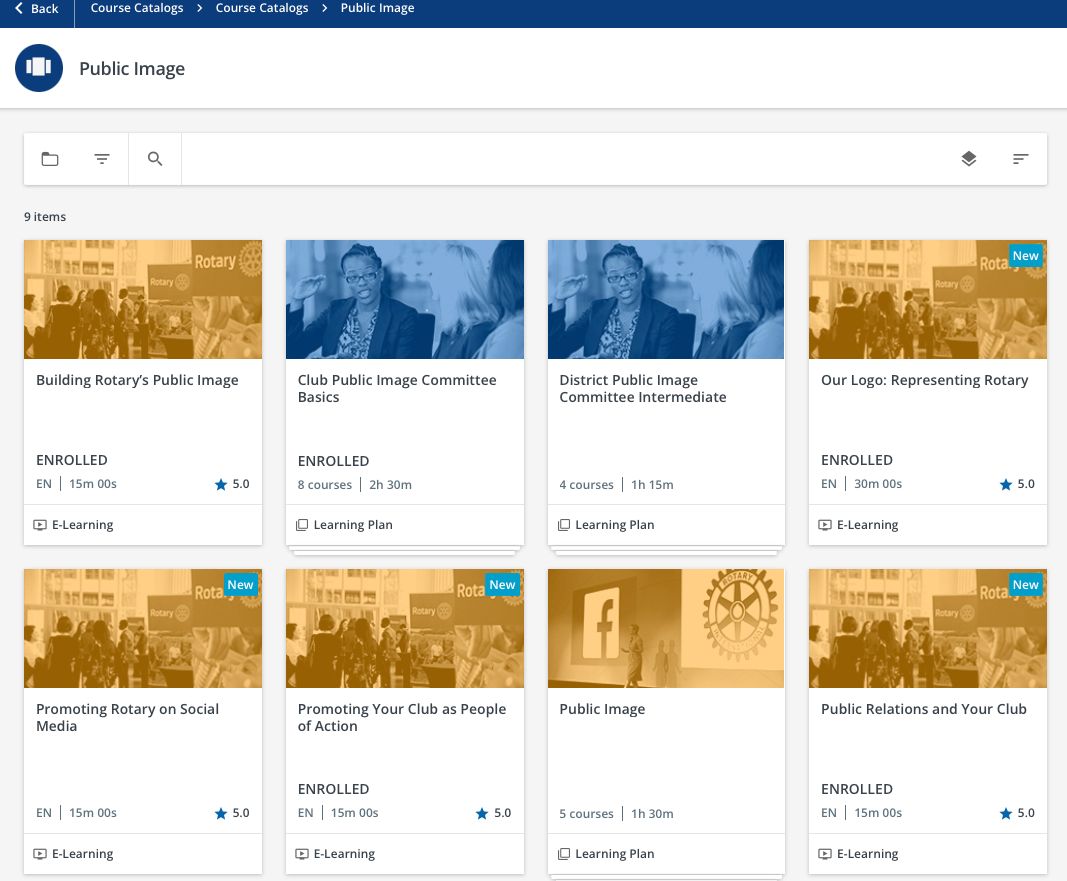Open the sort order icon in the toolbar
The height and width of the screenshot is (881, 1067).
1019,158
